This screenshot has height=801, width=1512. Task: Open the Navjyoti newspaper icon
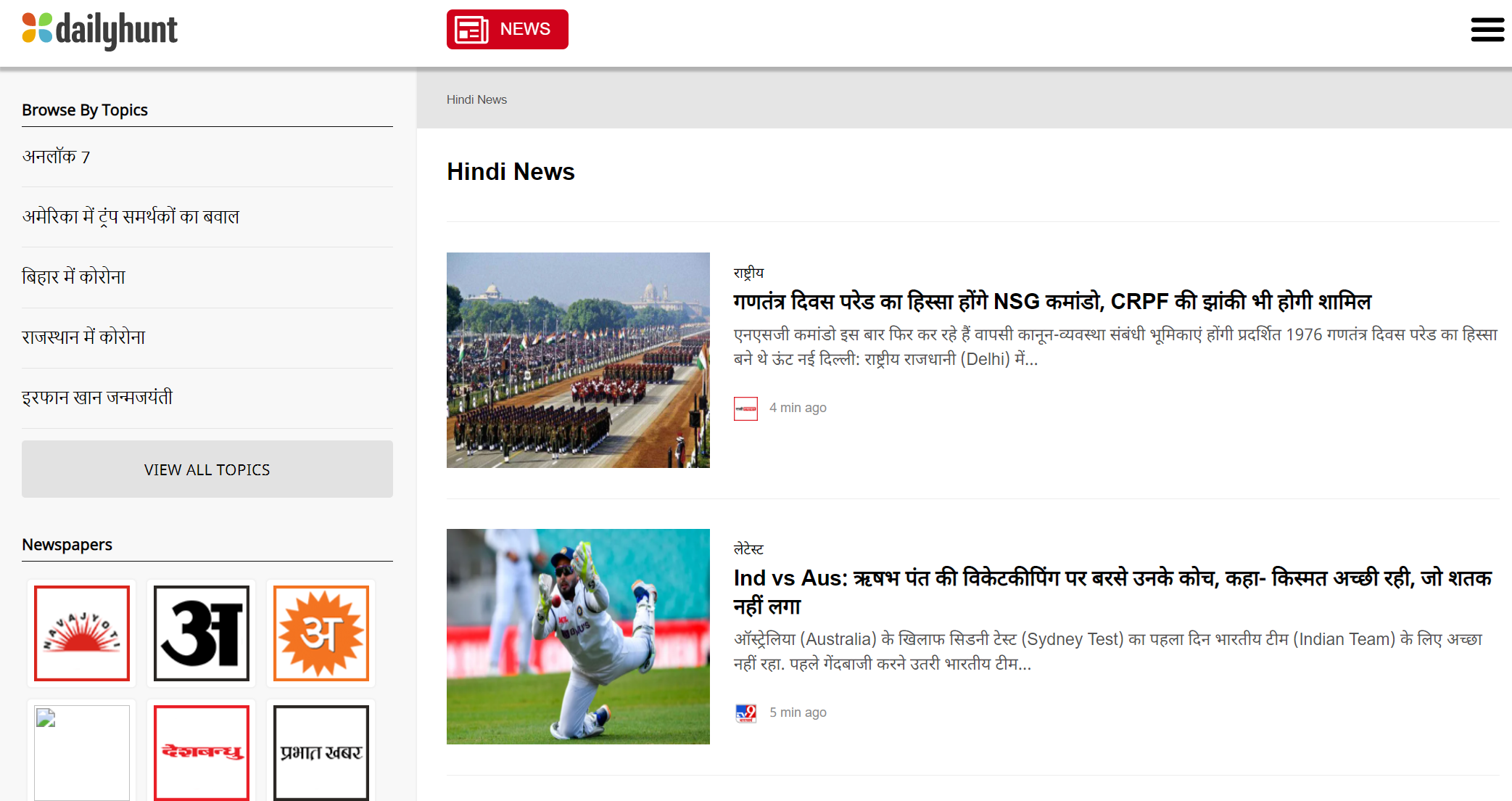coord(82,633)
